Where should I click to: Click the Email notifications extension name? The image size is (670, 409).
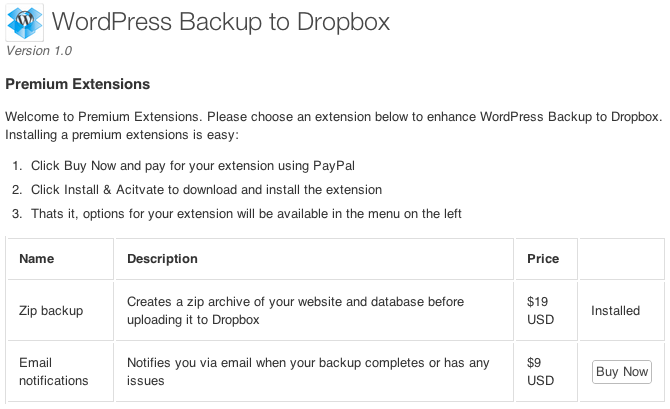click(x=53, y=371)
